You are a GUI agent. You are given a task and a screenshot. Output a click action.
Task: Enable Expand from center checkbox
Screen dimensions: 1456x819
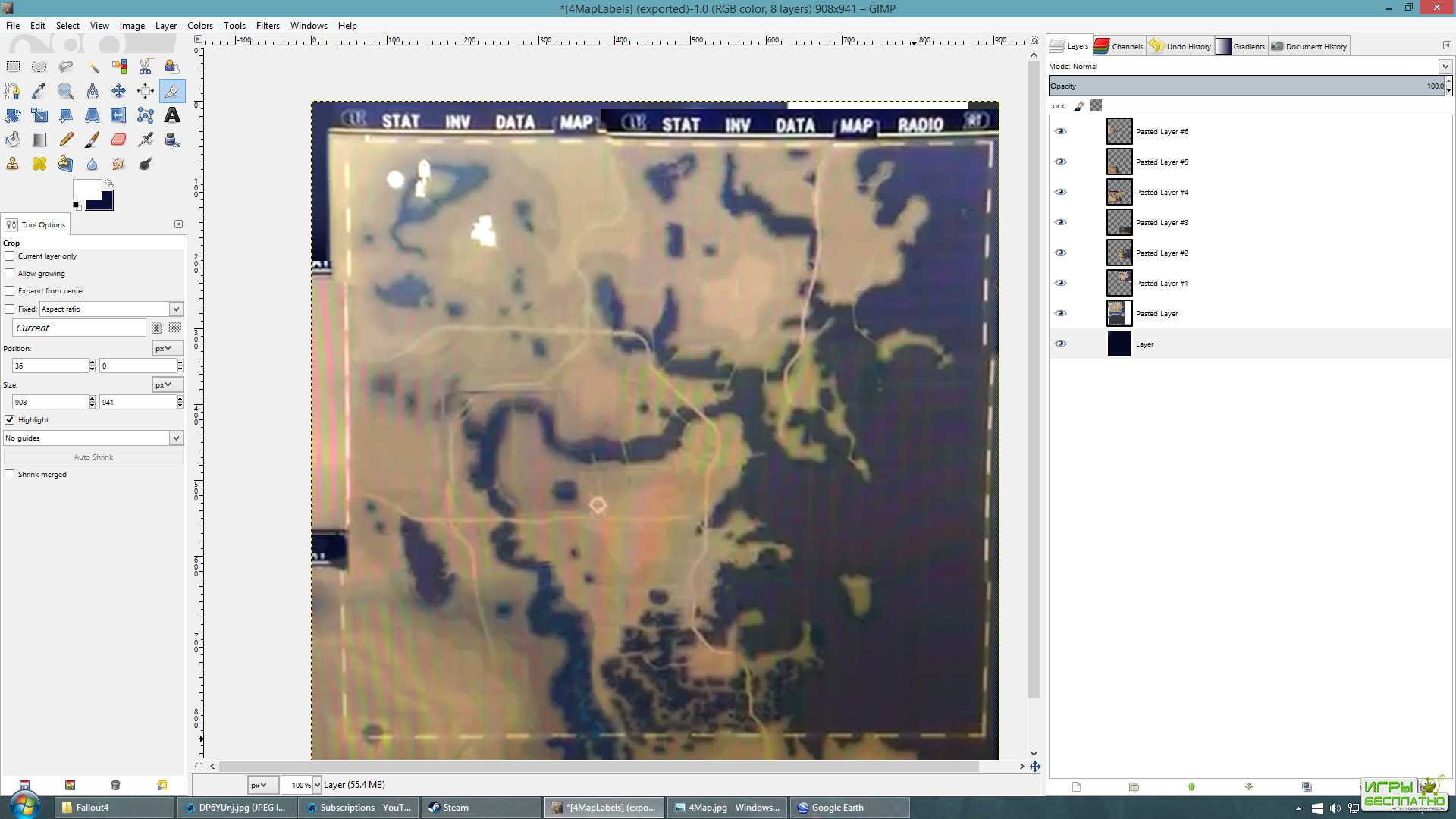click(10, 291)
